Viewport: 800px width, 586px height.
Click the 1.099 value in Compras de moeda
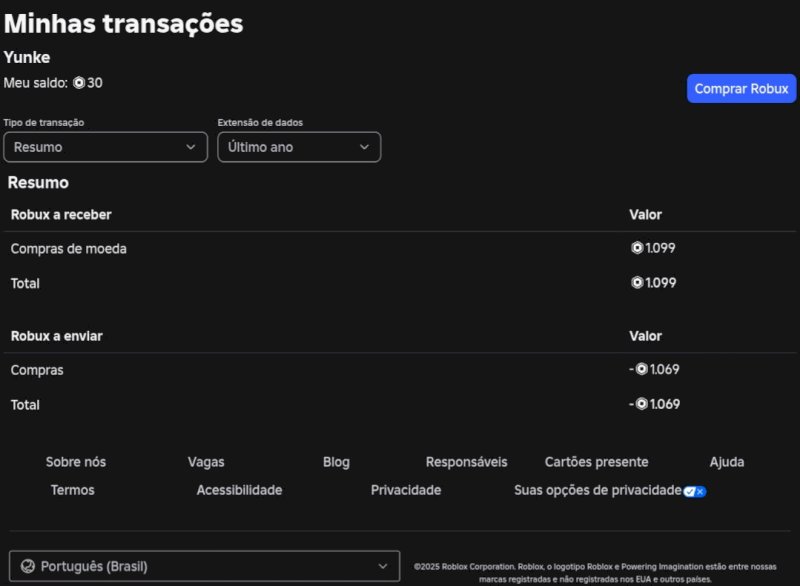tap(660, 248)
